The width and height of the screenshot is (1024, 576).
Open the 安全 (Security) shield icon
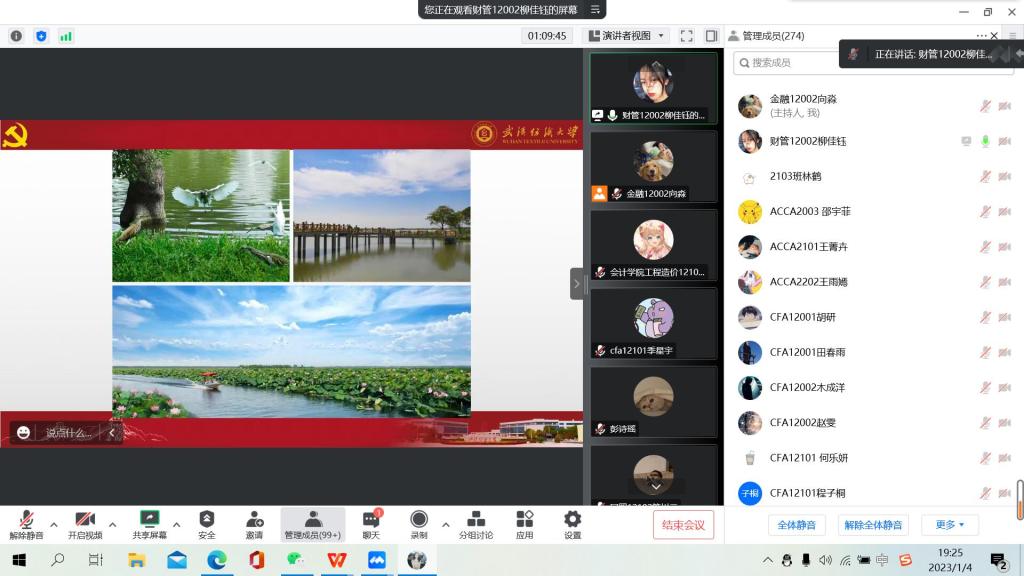(206, 519)
